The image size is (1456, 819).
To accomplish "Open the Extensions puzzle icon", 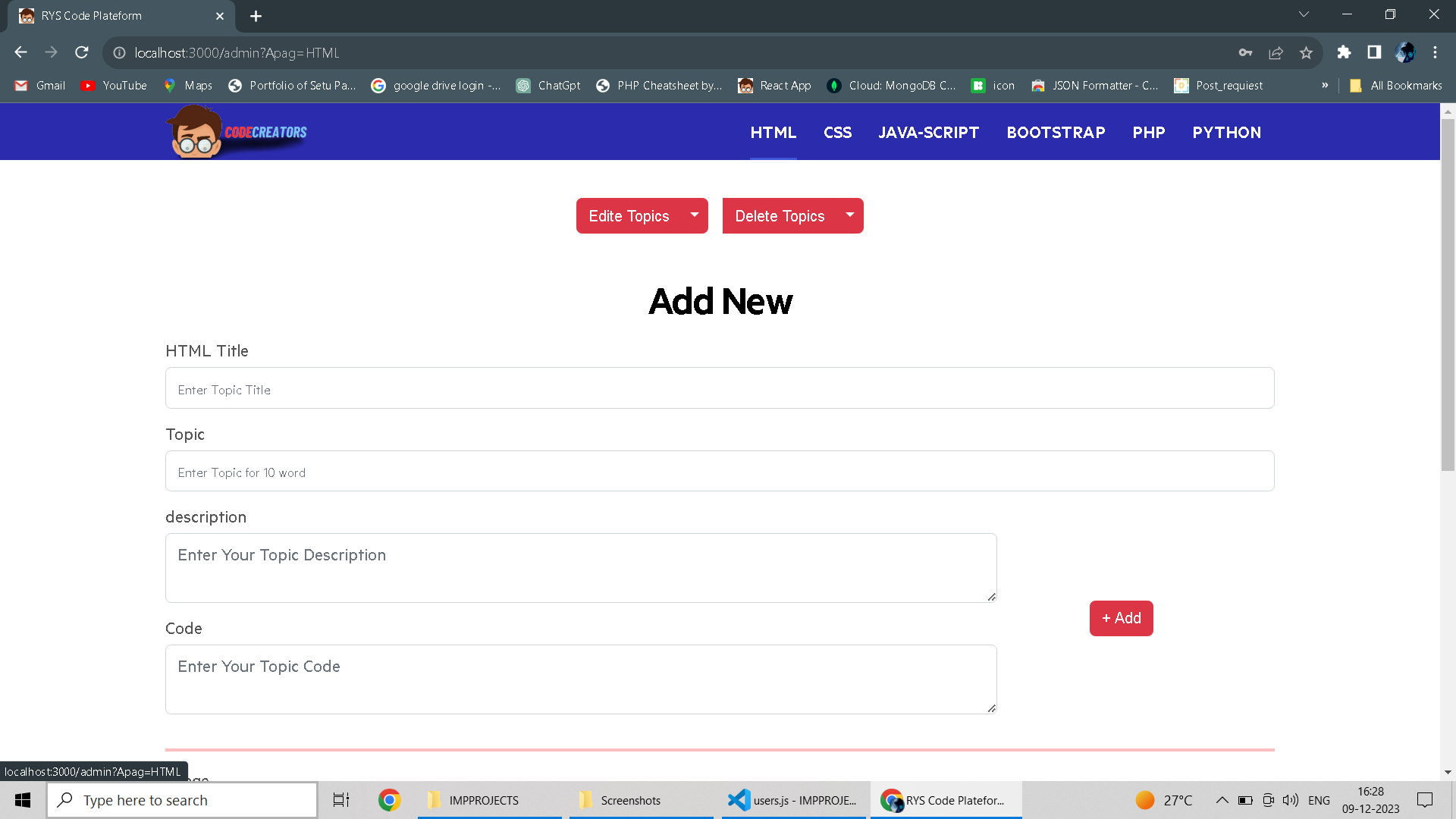I will [x=1344, y=52].
